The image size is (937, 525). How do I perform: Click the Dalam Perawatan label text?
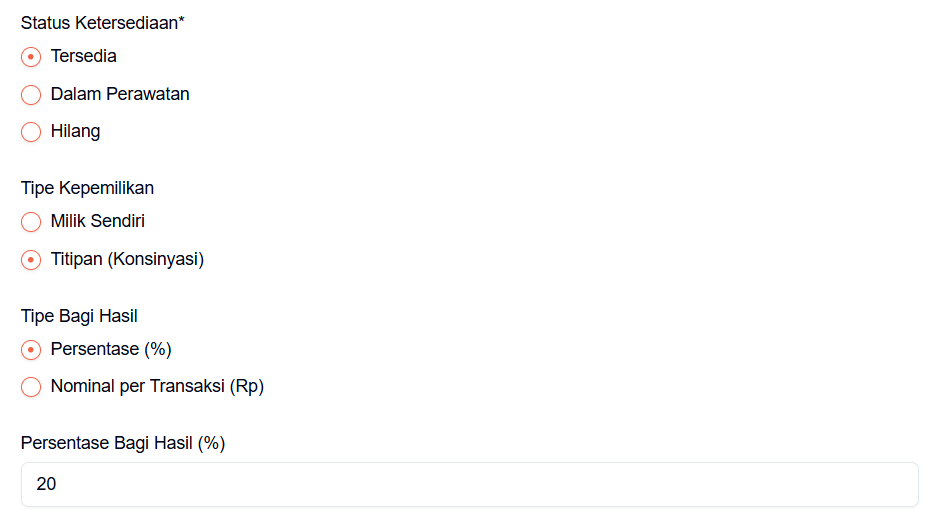120,94
